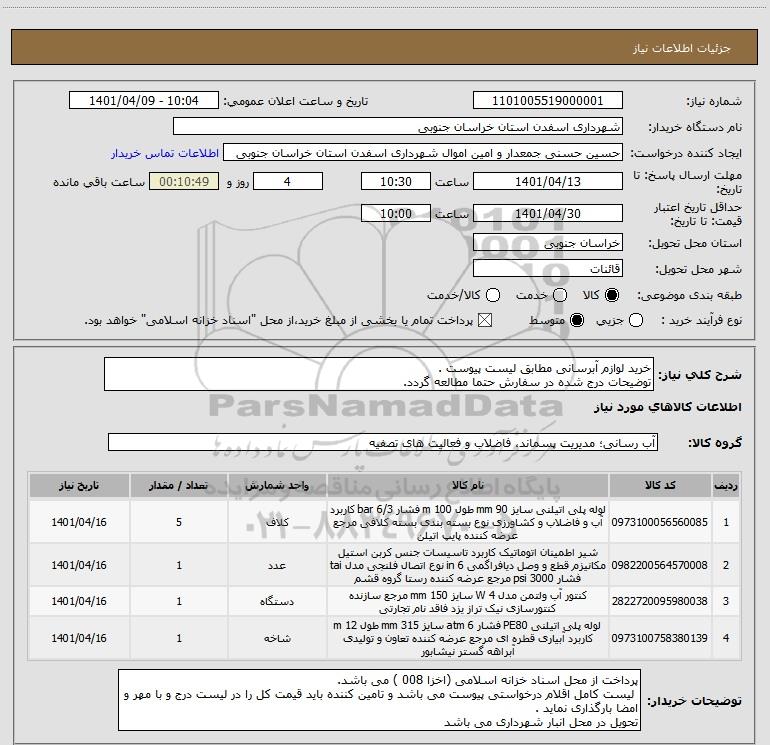Click the unit cell عدد
The height and width of the screenshot is (745, 770).
(x=277, y=565)
